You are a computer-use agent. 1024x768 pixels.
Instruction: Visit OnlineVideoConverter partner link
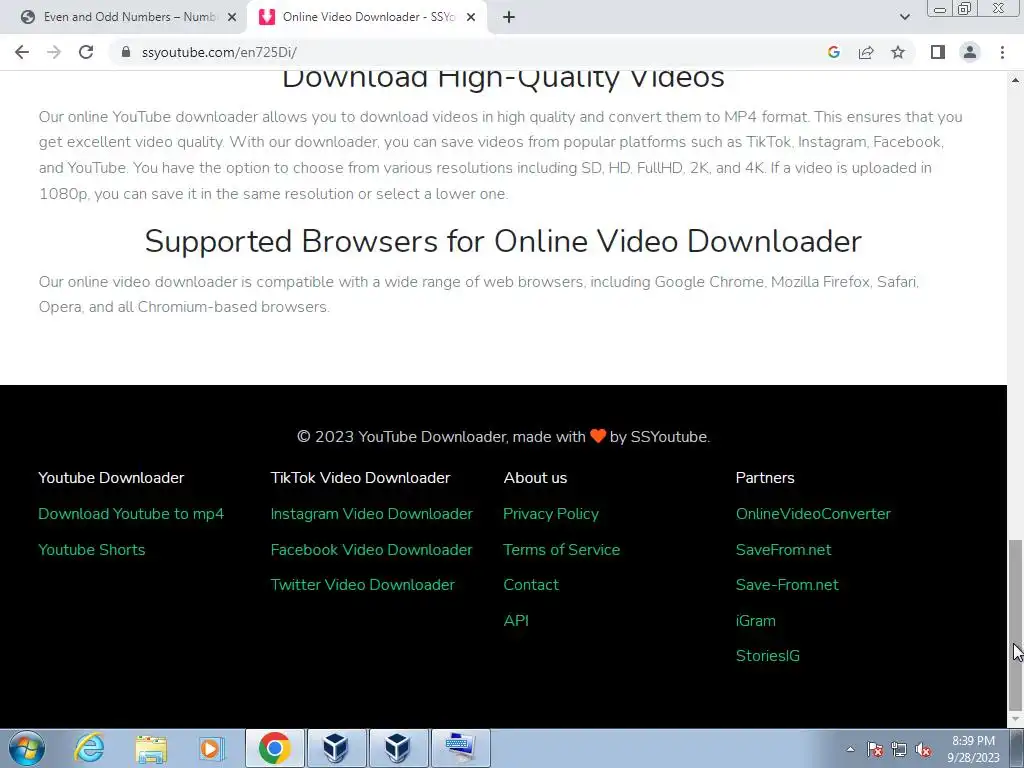pyautogui.click(x=813, y=514)
